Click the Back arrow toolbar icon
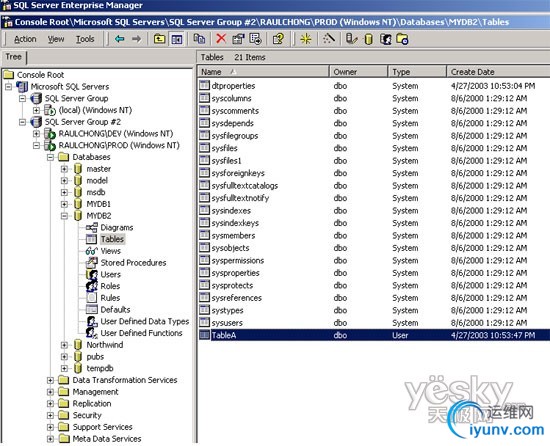The height and width of the screenshot is (446, 550). (x=120, y=39)
